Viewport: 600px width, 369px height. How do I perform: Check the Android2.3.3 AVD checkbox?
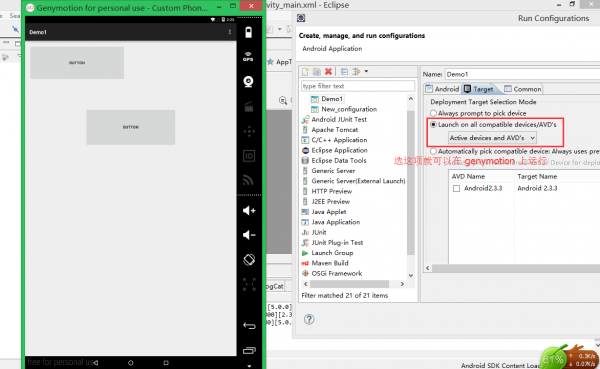click(x=456, y=188)
